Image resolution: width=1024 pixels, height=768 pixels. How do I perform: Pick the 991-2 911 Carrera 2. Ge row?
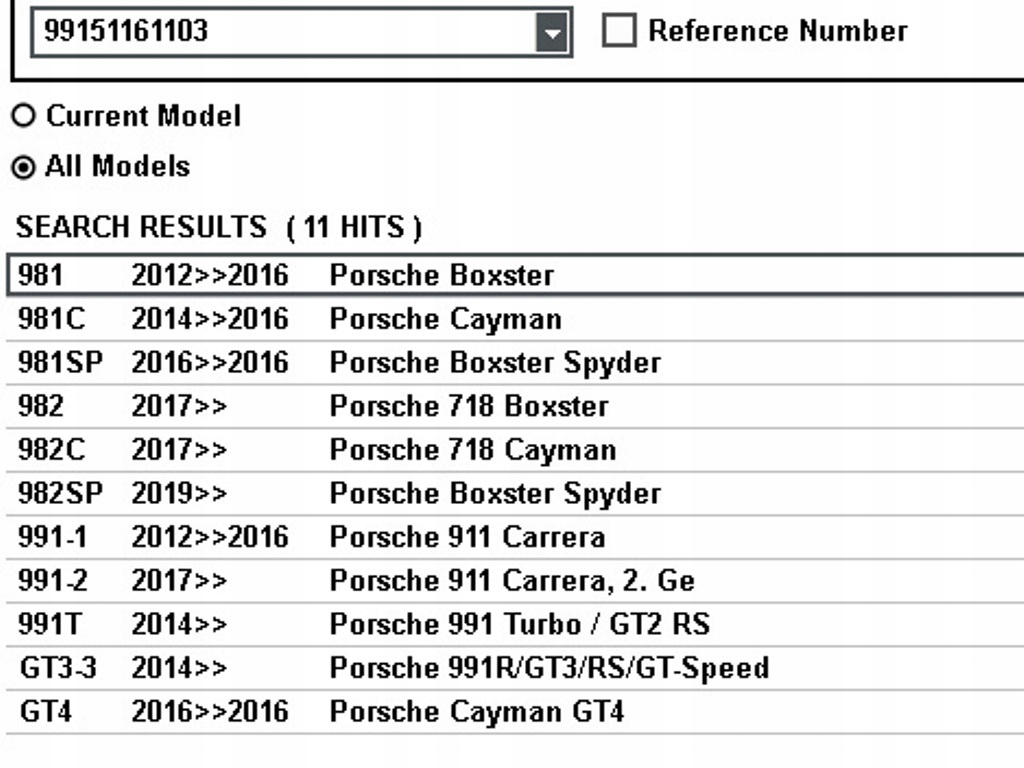[511, 581]
